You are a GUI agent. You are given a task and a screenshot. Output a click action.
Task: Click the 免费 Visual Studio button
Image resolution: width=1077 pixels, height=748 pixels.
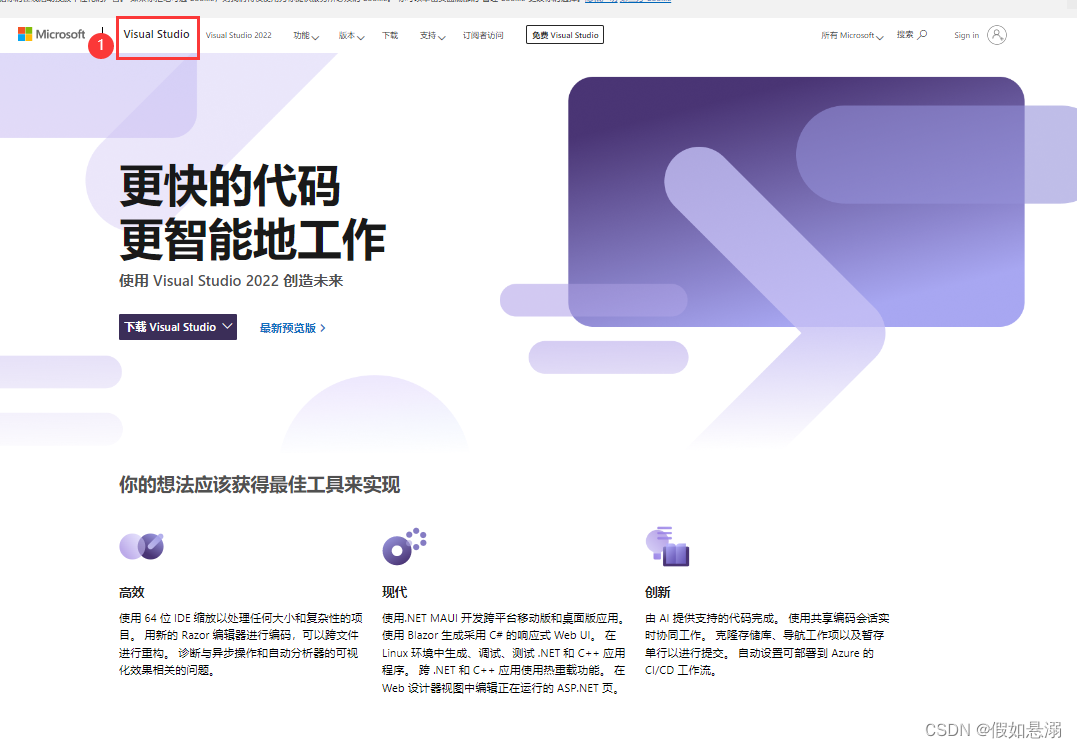[565, 35]
